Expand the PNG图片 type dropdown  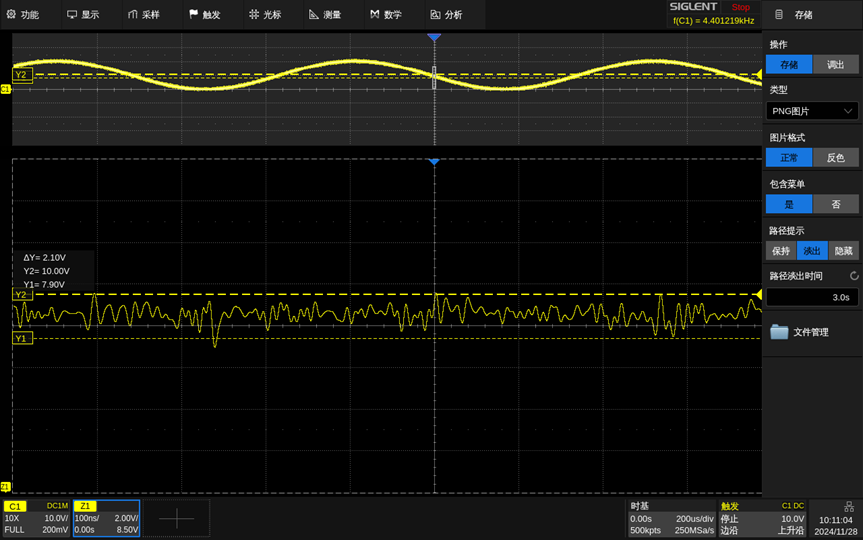point(812,111)
